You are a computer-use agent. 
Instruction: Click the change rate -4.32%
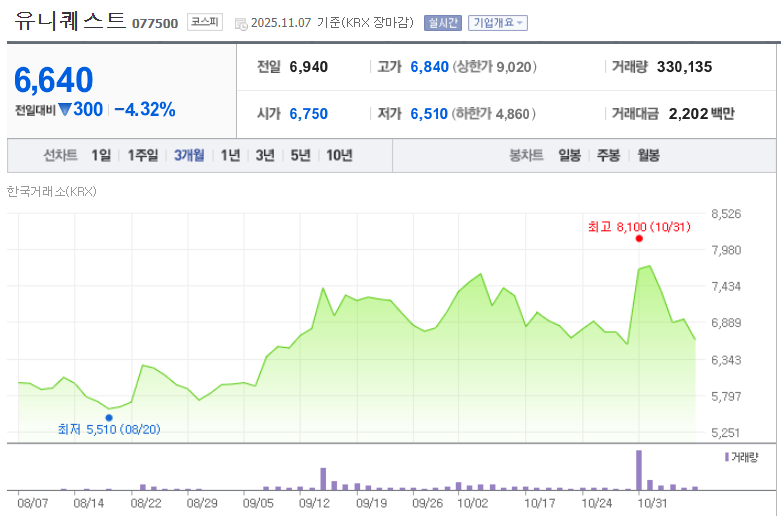[x=145, y=110]
